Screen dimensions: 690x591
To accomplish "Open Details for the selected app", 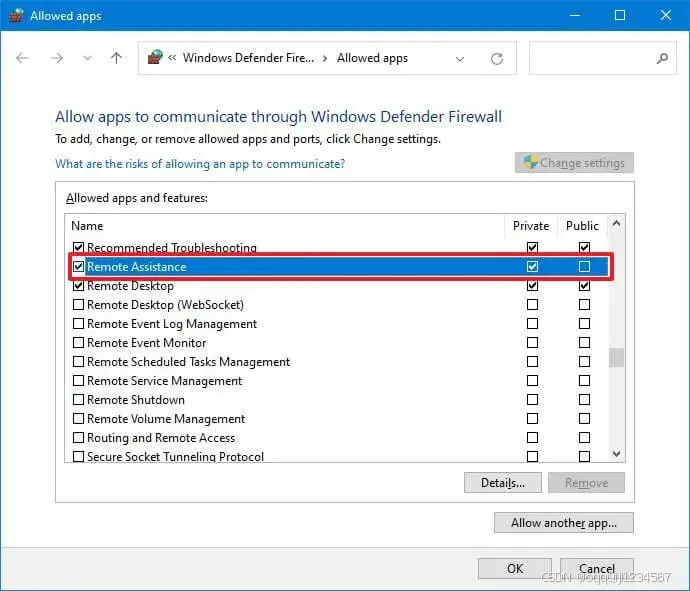I will click(503, 483).
